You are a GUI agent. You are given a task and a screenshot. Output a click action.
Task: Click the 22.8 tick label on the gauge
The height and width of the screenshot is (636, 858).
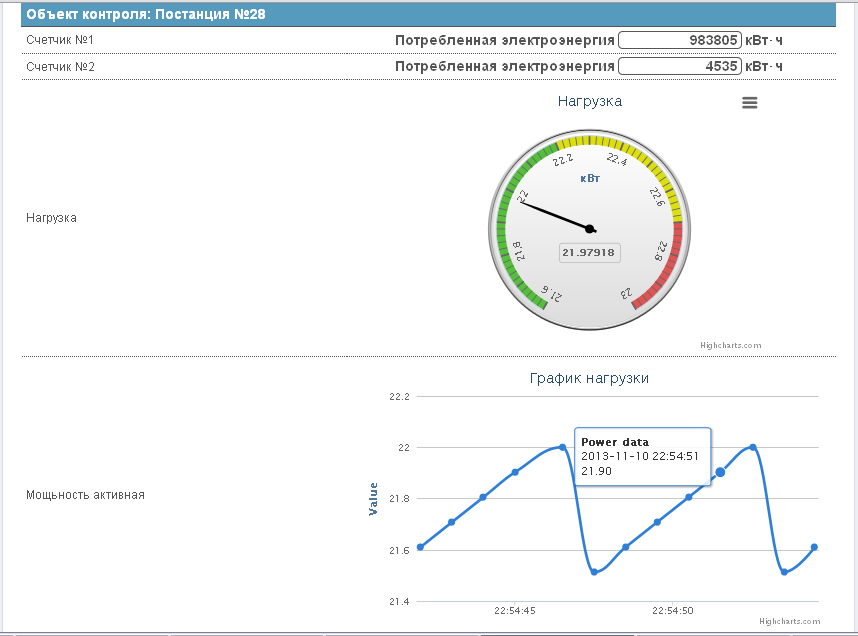point(661,251)
